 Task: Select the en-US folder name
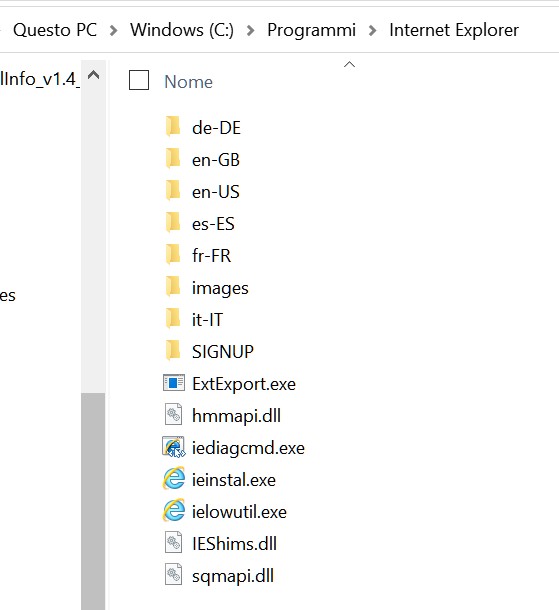click(x=216, y=192)
